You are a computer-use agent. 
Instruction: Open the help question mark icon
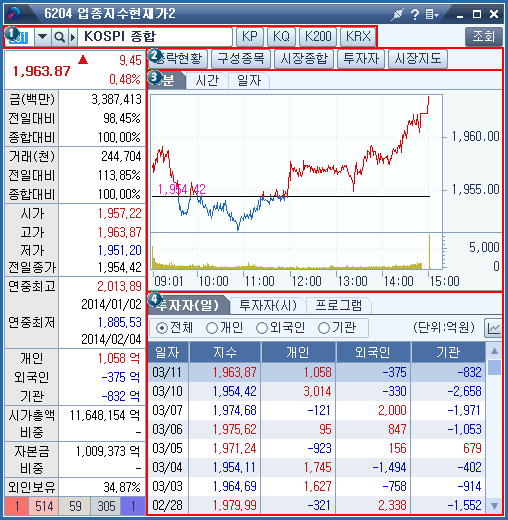tap(415, 14)
